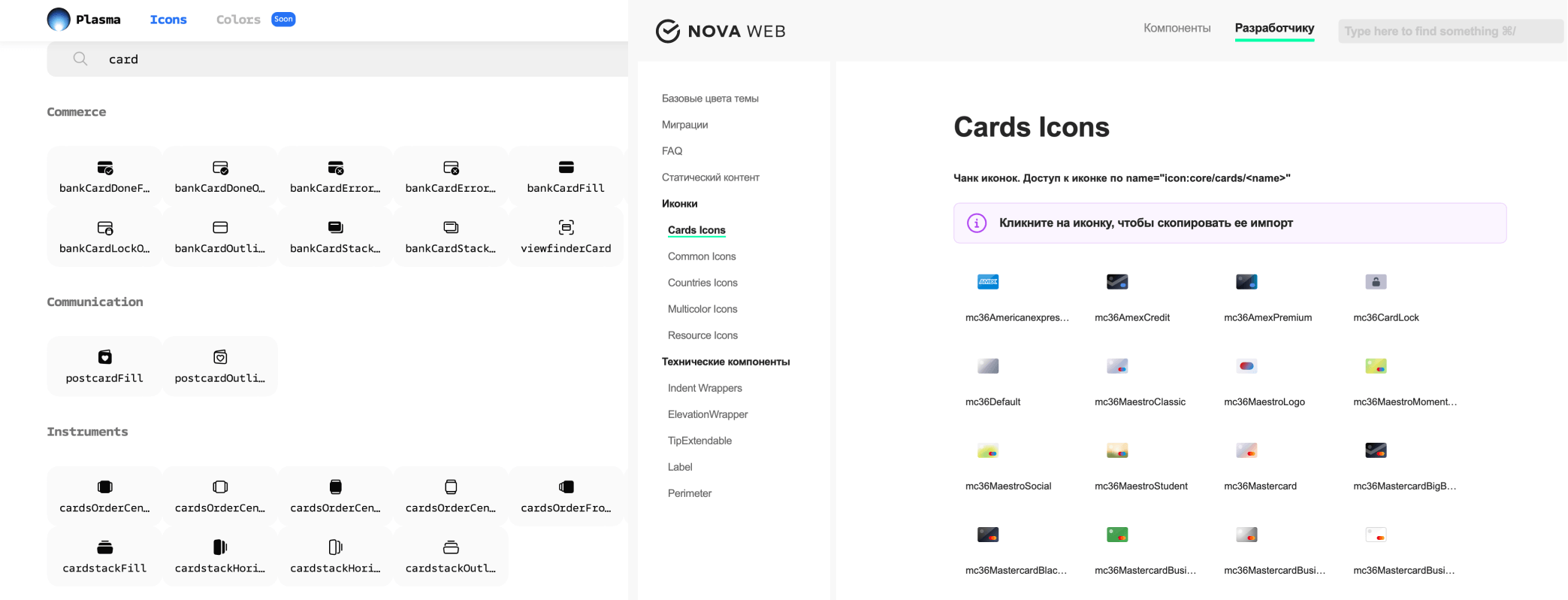The image size is (1568, 600).
Task: Click the Plasma search field containing "card"
Action: [x=337, y=59]
